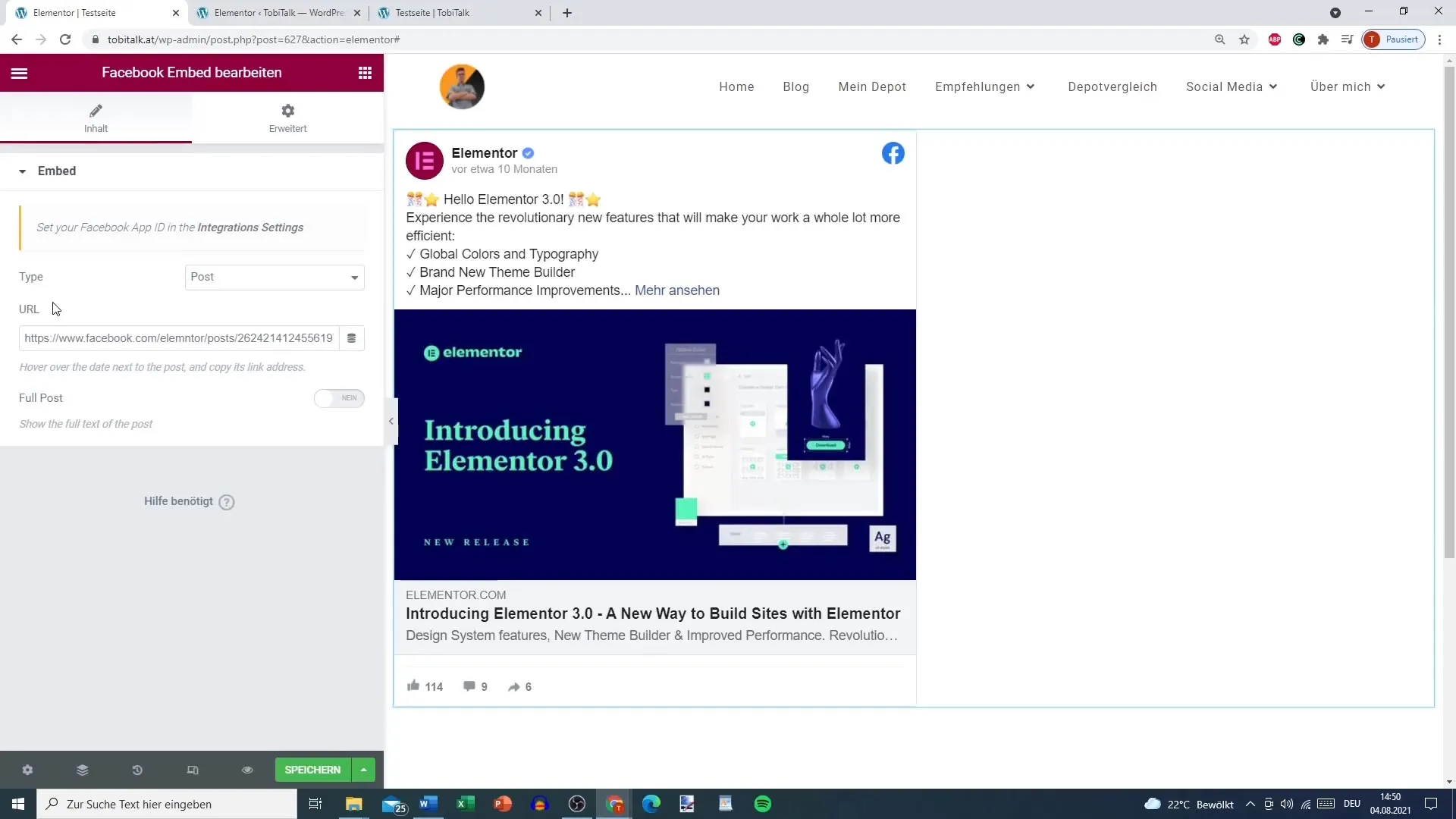Open dynamic tags for the URL field
This screenshot has height=819, width=1456.
tap(351, 338)
